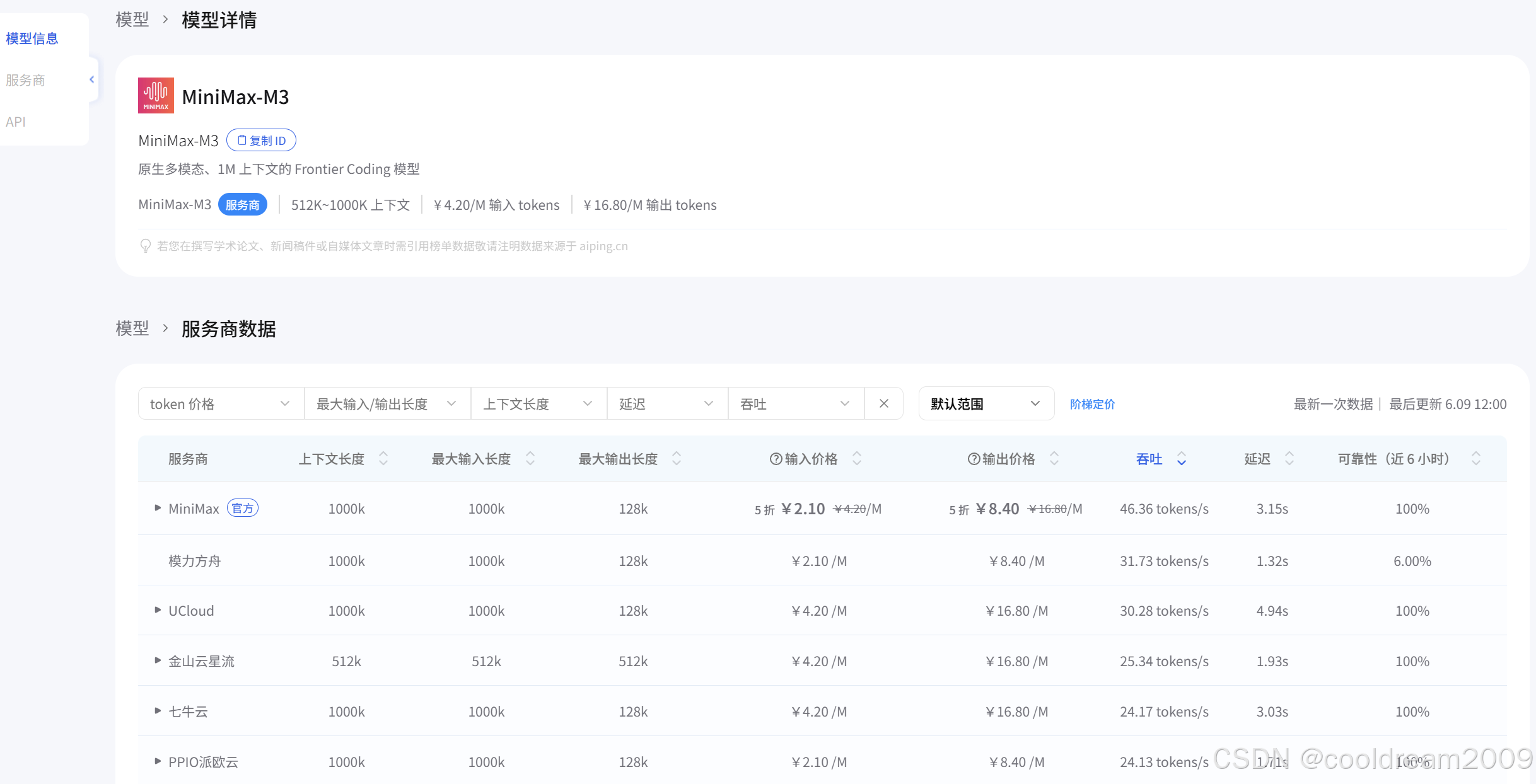Expand the UCloud provider row
The height and width of the screenshot is (784, 1536).
(x=158, y=609)
